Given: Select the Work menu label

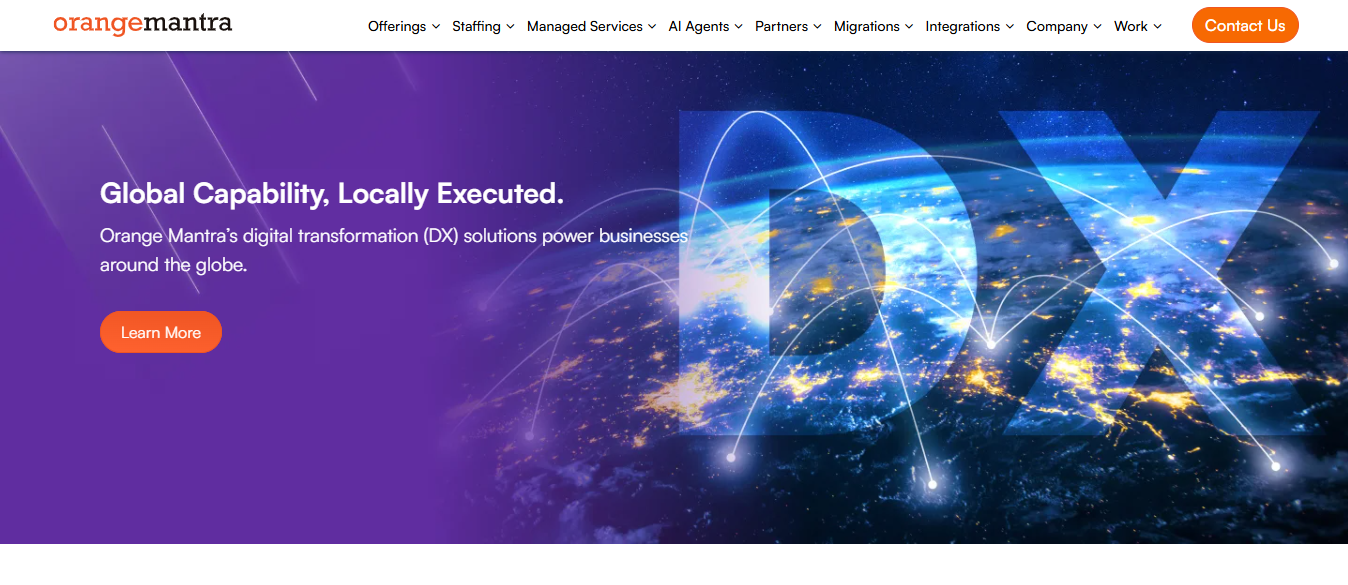Looking at the screenshot, I should click(x=1131, y=27).
